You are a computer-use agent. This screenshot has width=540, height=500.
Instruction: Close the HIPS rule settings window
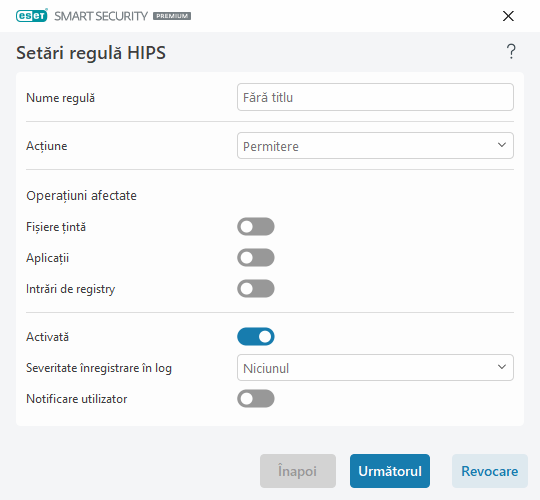[508, 16]
